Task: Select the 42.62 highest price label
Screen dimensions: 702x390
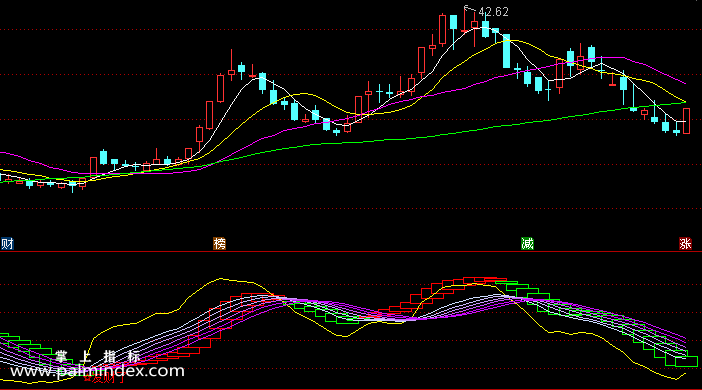Action: [x=493, y=12]
